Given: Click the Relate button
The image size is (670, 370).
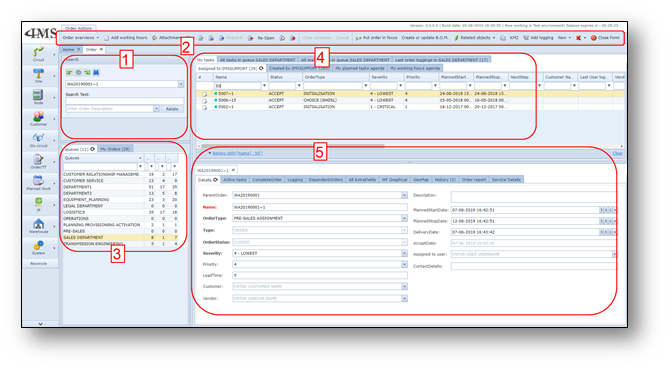Looking at the screenshot, I should pyautogui.click(x=172, y=109).
